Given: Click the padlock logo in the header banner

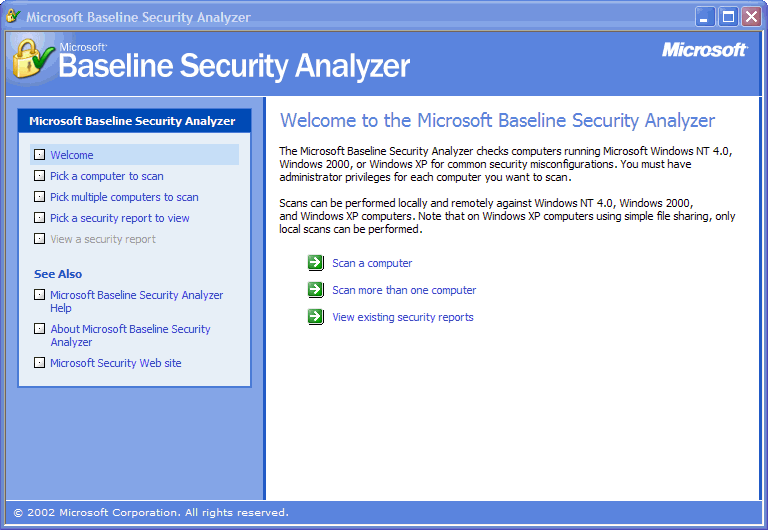Looking at the screenshot, I should click(x=32, y=60).
